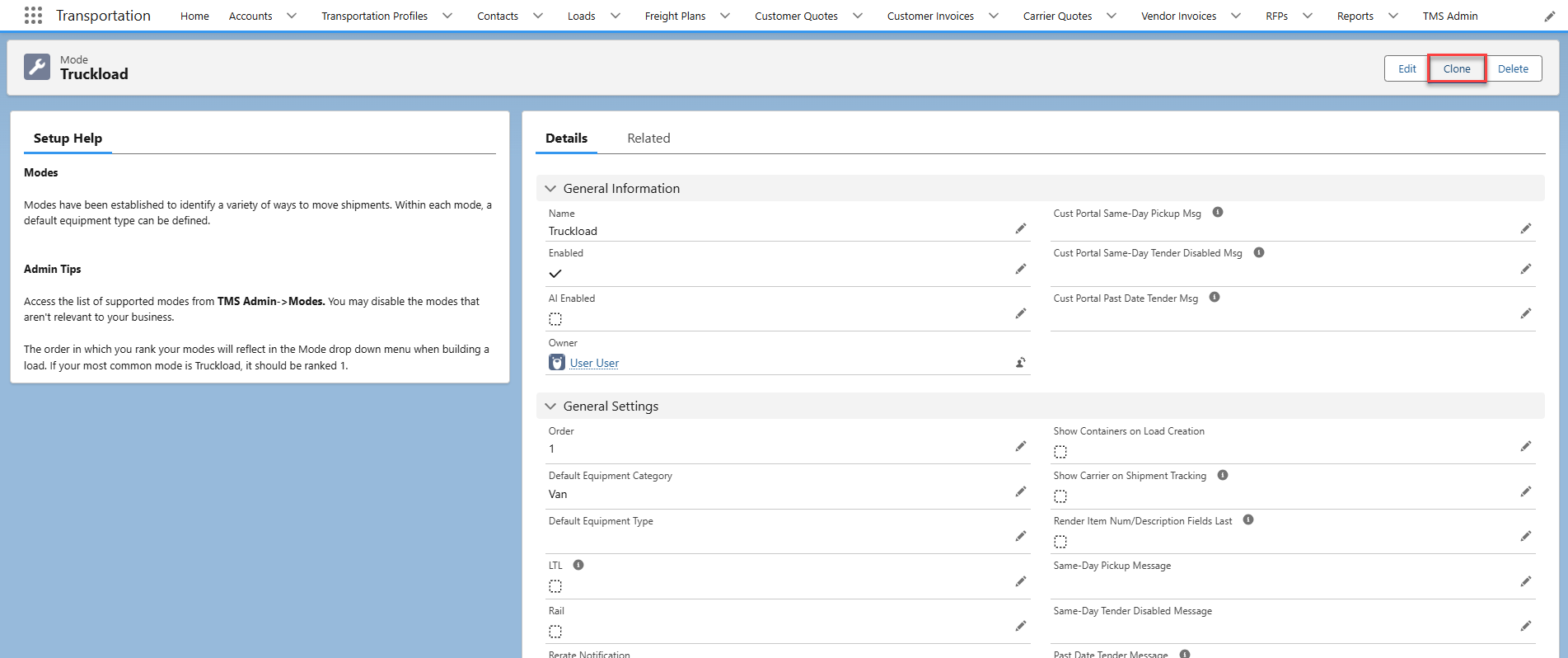The width and height of the screenshot is (1568, 658).
Task: Click the edit navigation pencil icon in top bar
Action: pyautogui.click(x=1549, y=16)
